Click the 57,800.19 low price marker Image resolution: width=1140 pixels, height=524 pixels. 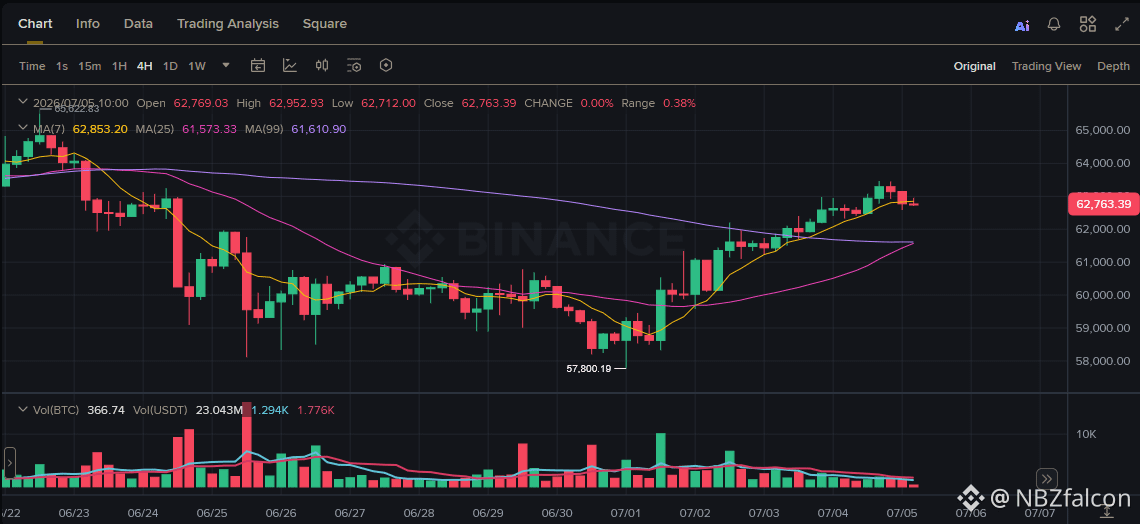[x=588, y=368]
